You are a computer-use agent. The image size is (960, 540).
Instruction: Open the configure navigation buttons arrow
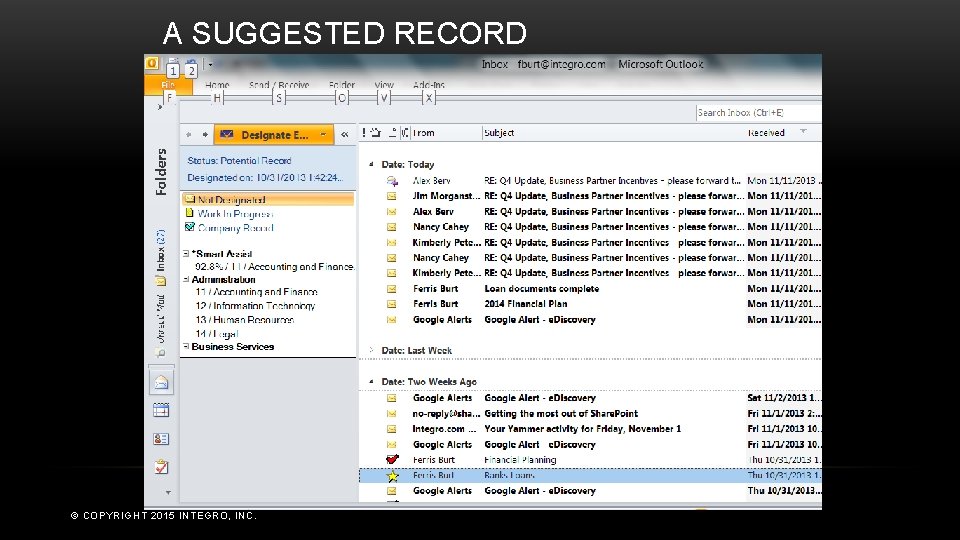(x=168, y=492)
